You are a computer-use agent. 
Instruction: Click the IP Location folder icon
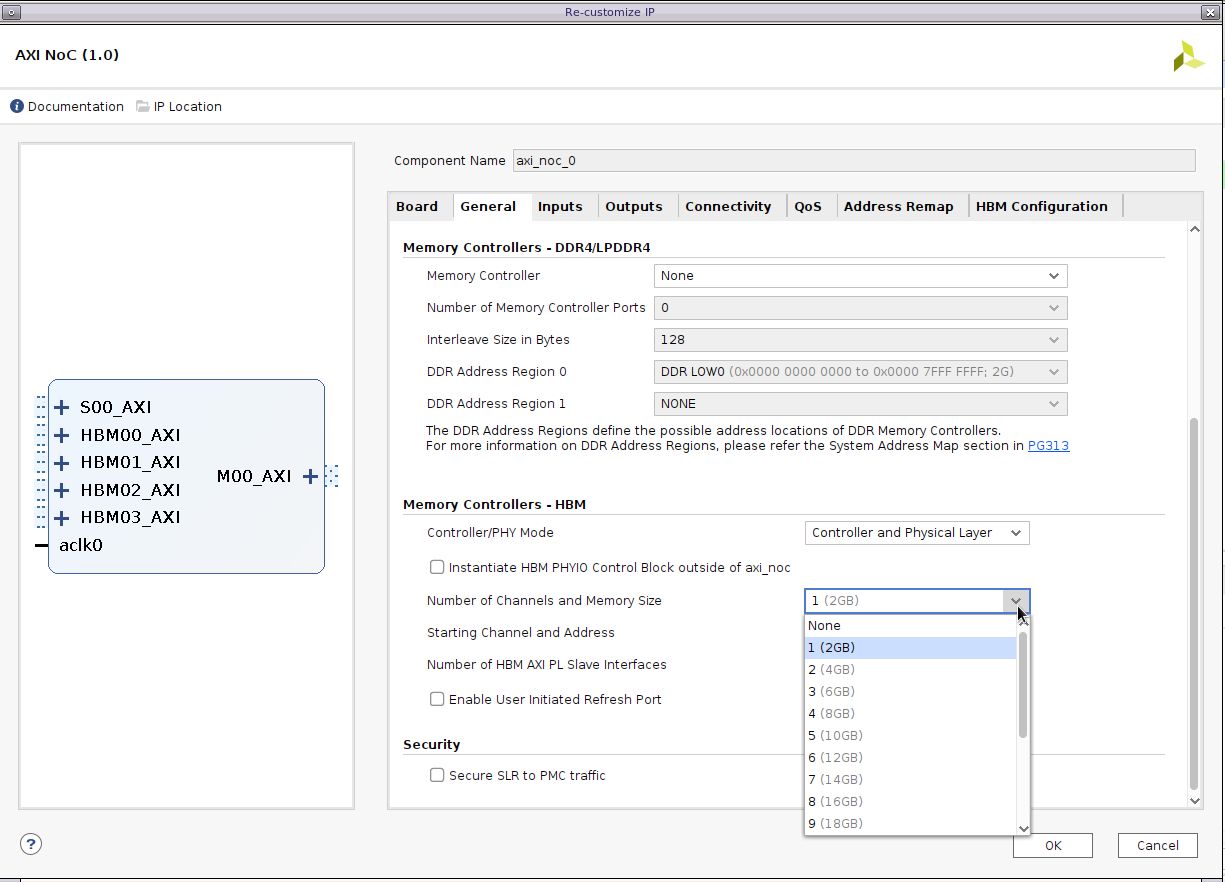pos(143,106)
